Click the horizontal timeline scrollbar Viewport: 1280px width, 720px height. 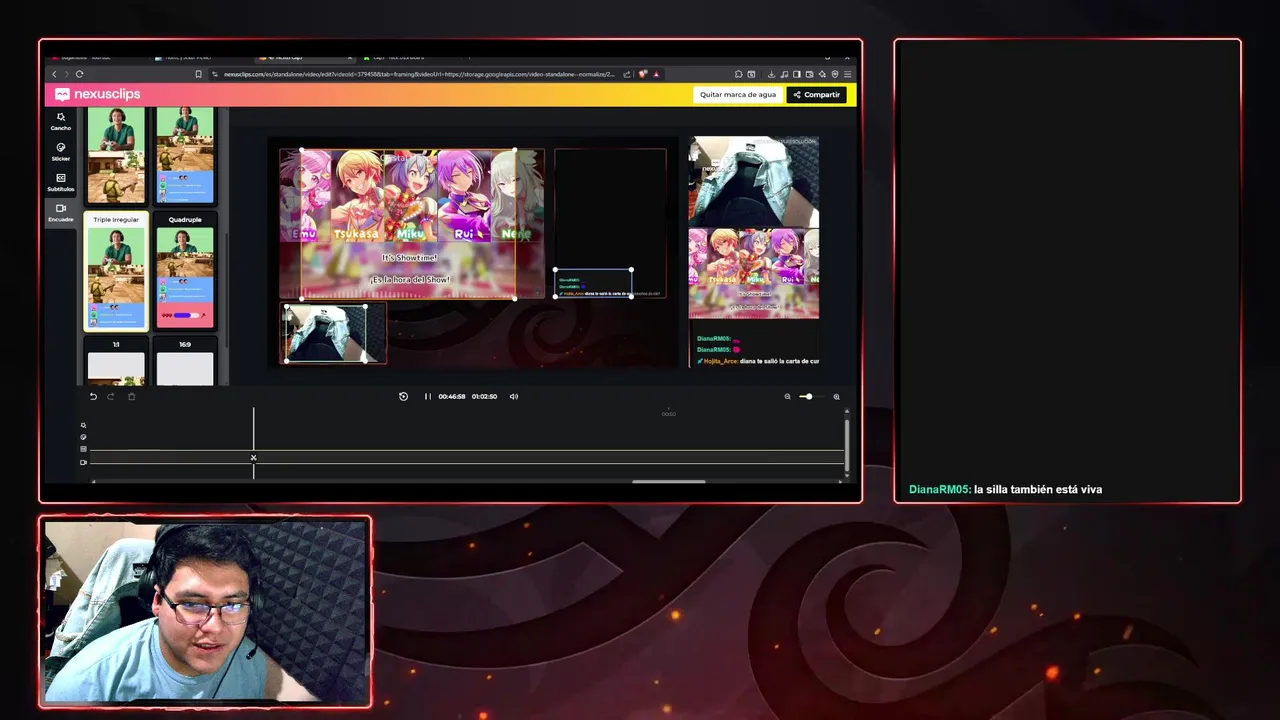(669, 482)
